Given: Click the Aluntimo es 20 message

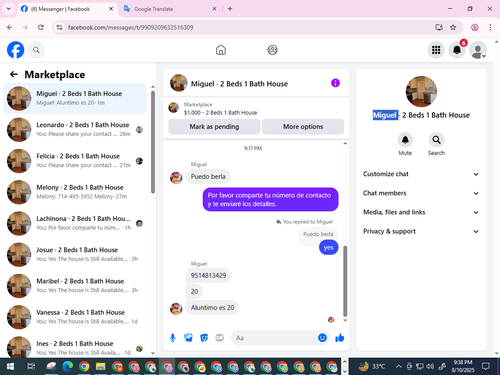Looking at the screenshot, I should pos(212,308).
